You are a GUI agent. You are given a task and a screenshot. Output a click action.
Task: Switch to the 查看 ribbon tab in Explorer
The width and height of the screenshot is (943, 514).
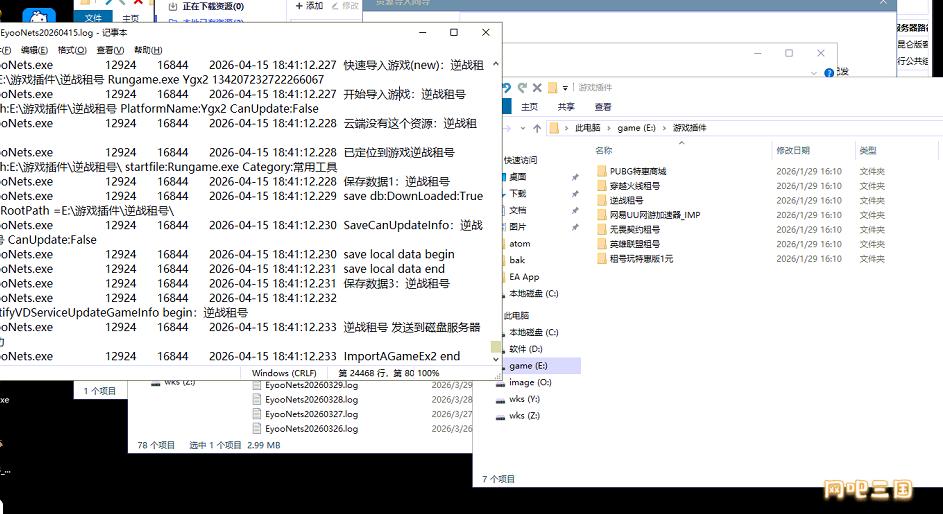[x=603, y=106]
